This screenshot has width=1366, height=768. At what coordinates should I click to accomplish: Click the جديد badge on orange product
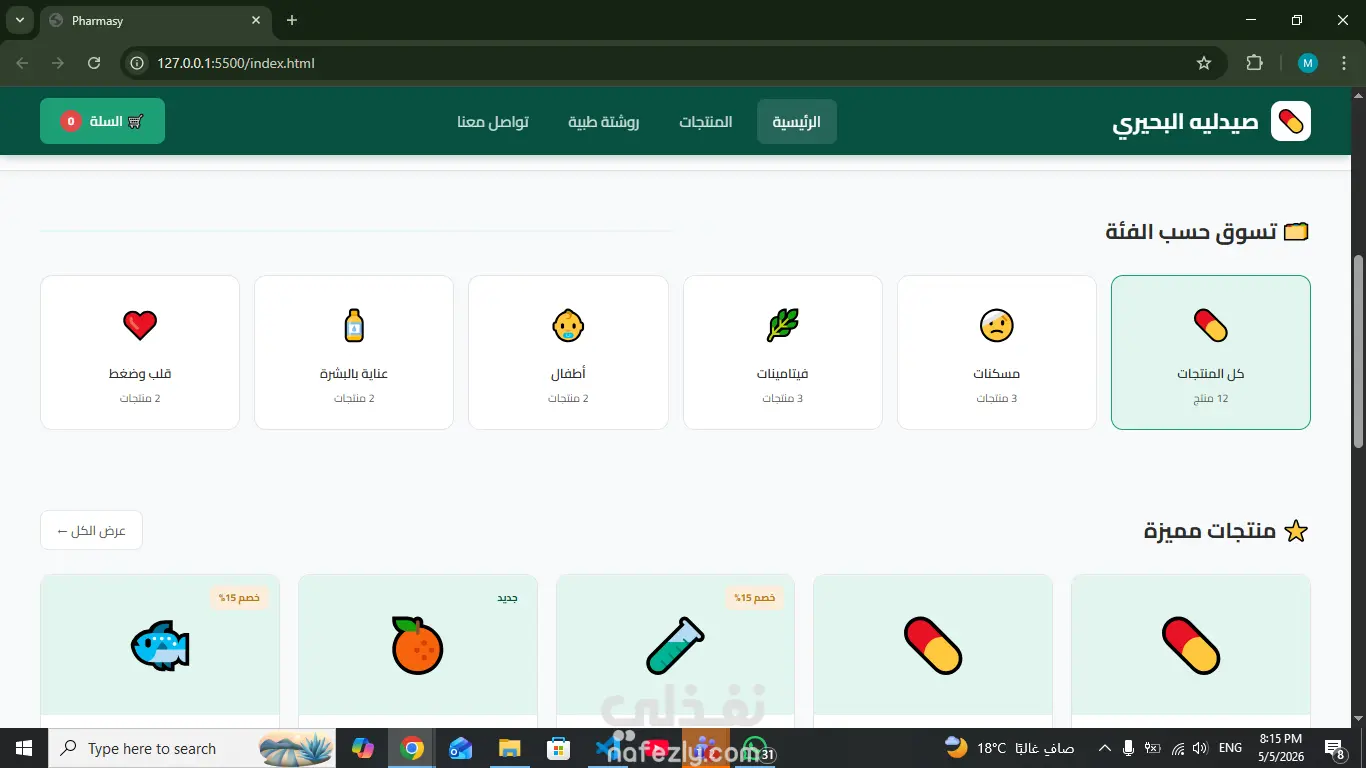pyautogui.click(x=508, y=598)
